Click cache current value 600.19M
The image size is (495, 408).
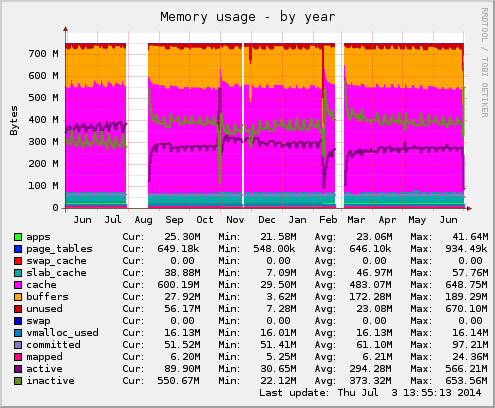[179, 285]
